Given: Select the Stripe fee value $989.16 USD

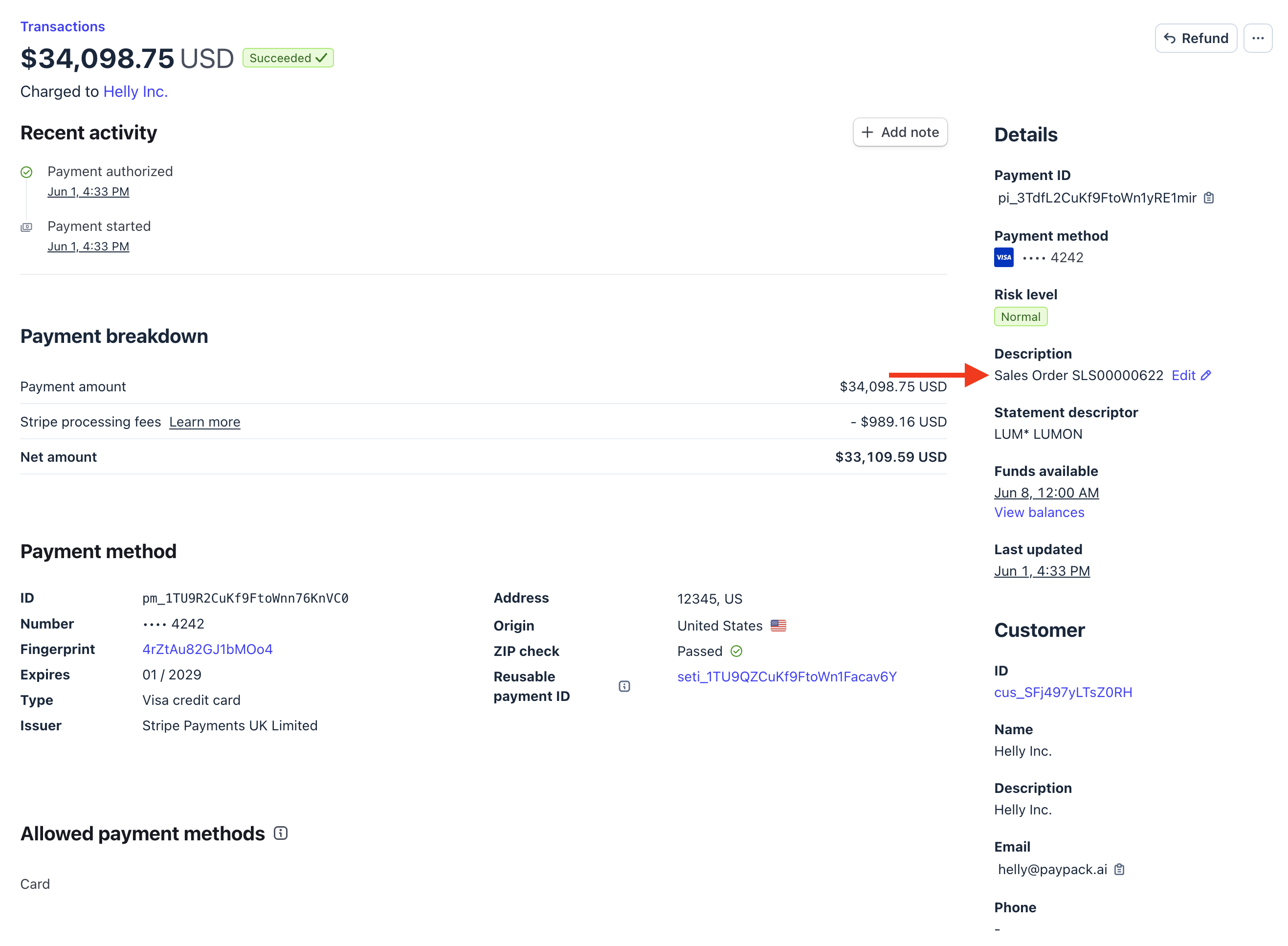Looking at the screenshot, I should tap(898, 422).
